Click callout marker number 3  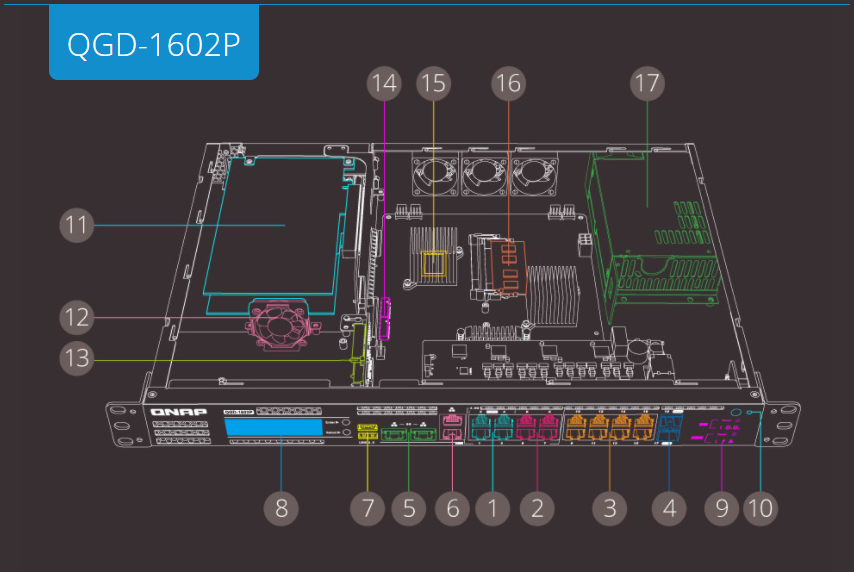(x=609, y=507)
